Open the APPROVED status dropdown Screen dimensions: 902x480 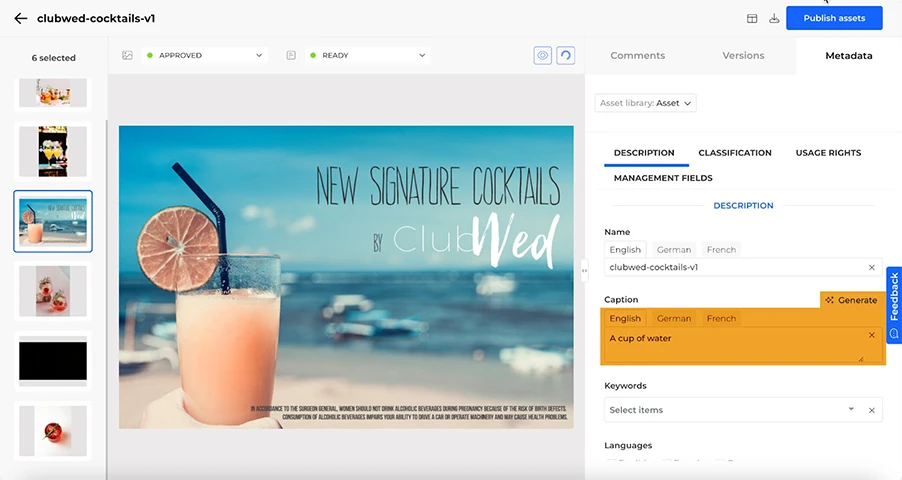tap(204, 55)
